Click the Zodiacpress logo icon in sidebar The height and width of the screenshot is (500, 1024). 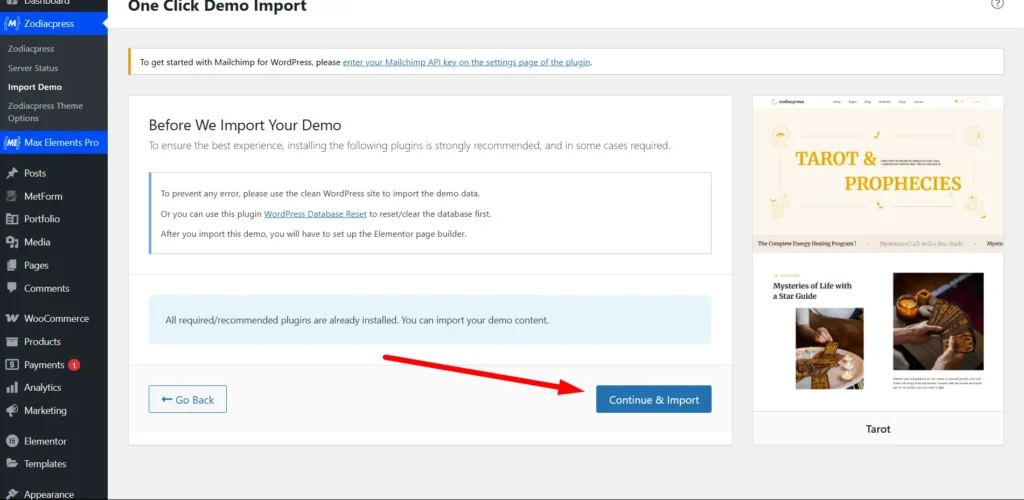click(12, 22)
